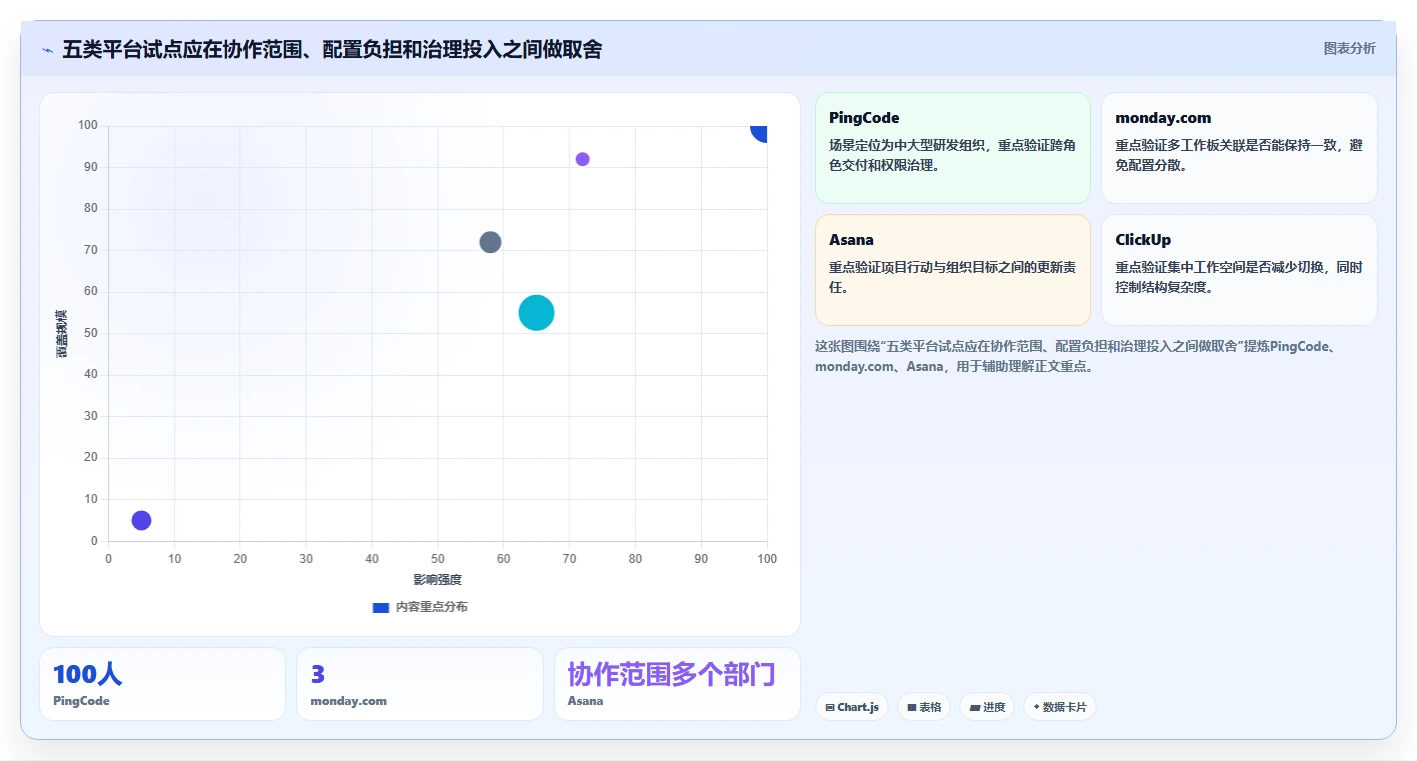Click the 3 monday.com stat card
The image size is (1417, 761).
[420, 684]
